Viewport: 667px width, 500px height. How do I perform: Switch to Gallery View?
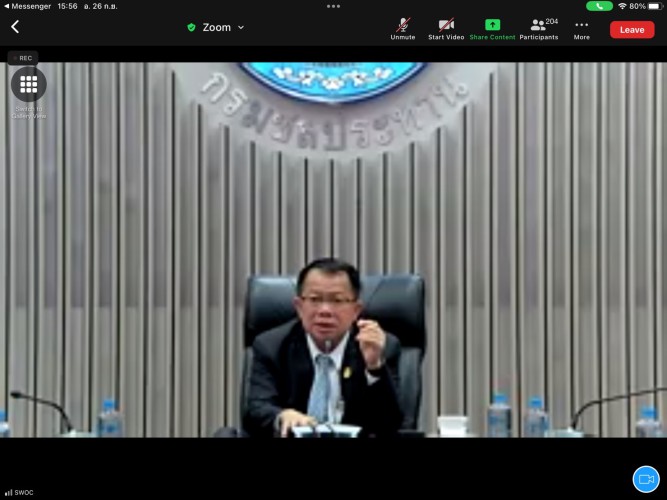point(28,85)
